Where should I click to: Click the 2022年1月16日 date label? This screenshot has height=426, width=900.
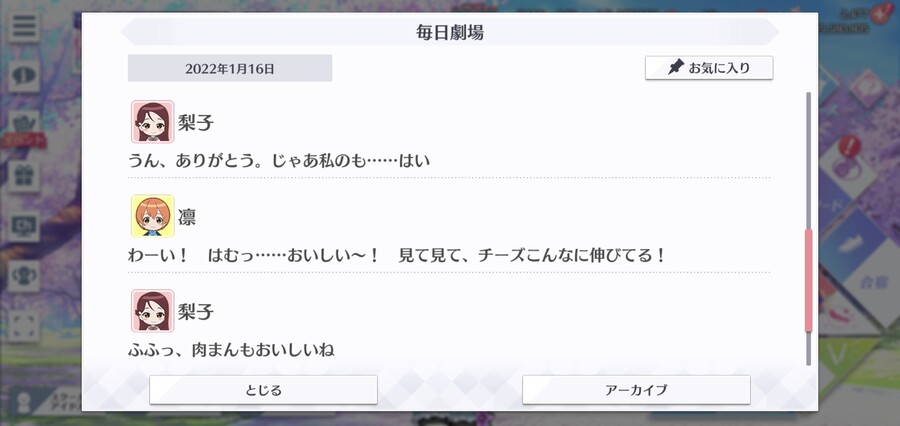pos(230,68)
